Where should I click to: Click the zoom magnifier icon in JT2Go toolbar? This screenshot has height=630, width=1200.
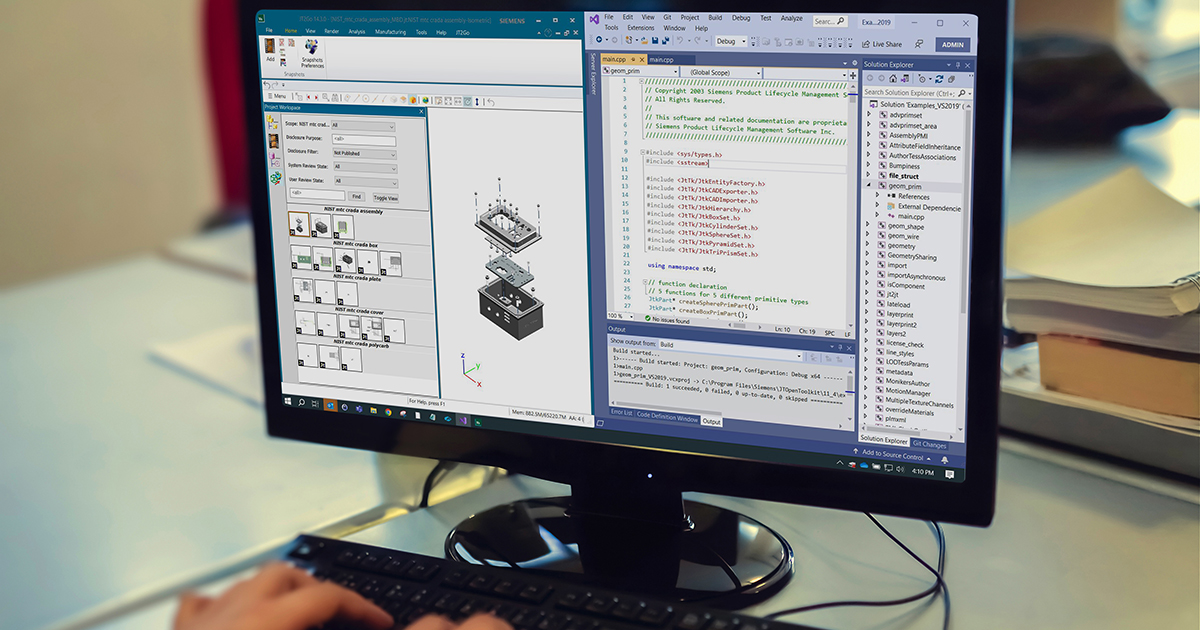325,97
